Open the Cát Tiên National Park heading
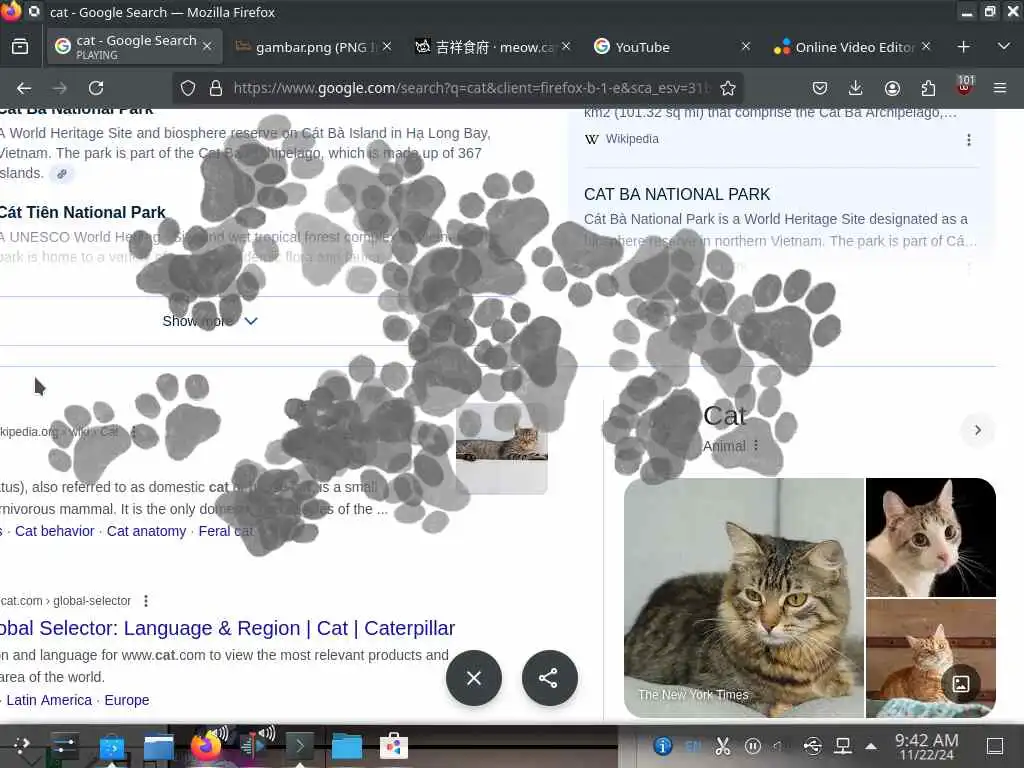Viewport: 1024px width, 768px height. (82, 212)
